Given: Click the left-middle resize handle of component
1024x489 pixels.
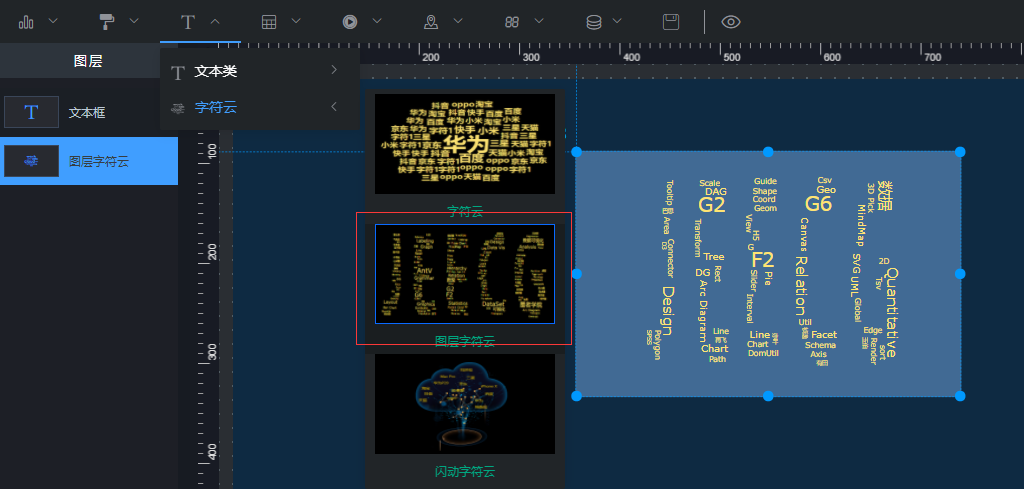Looking at the screenshot, I should tap(577, 274).
